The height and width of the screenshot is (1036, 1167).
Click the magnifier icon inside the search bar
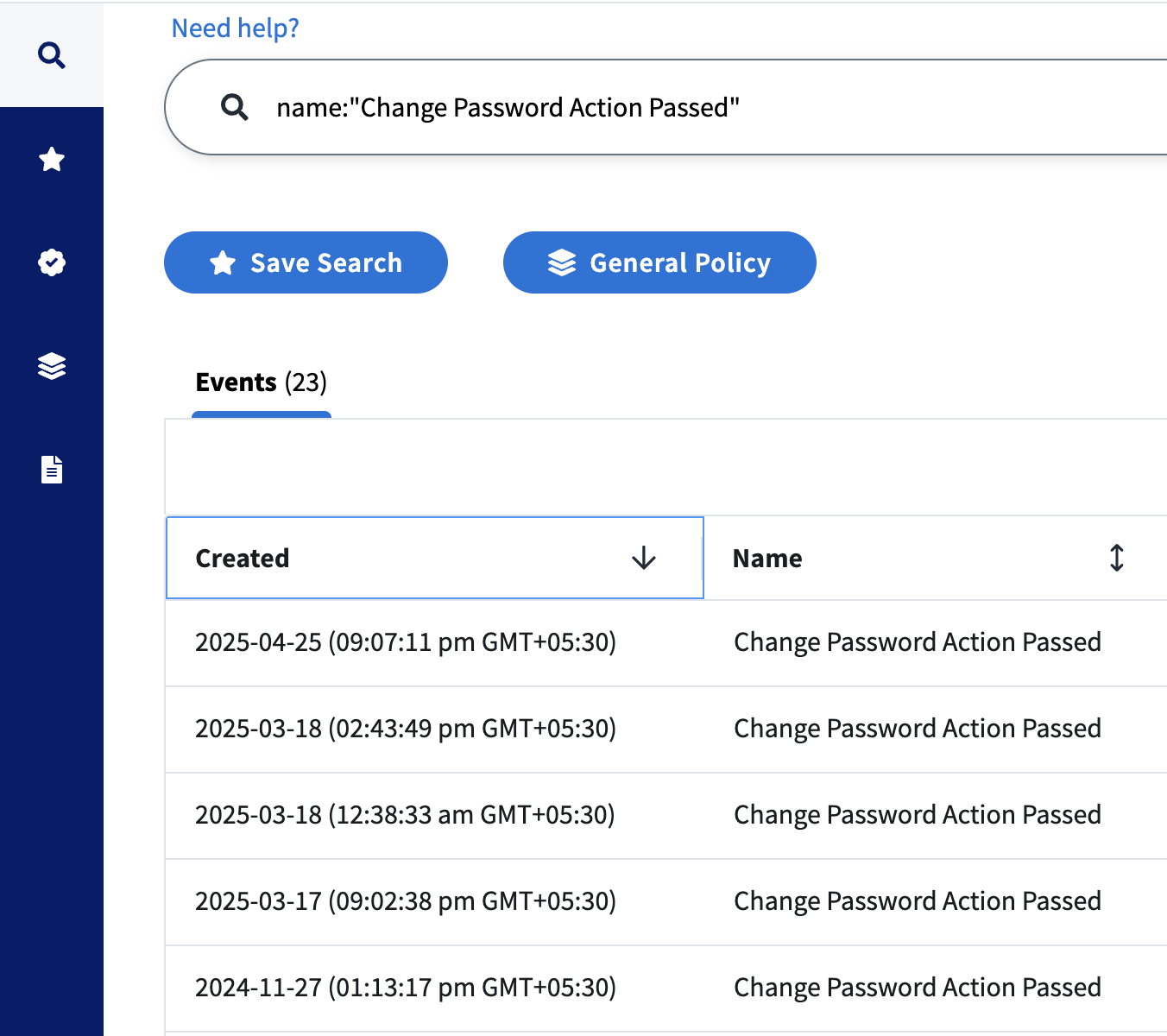coord(234,106)
